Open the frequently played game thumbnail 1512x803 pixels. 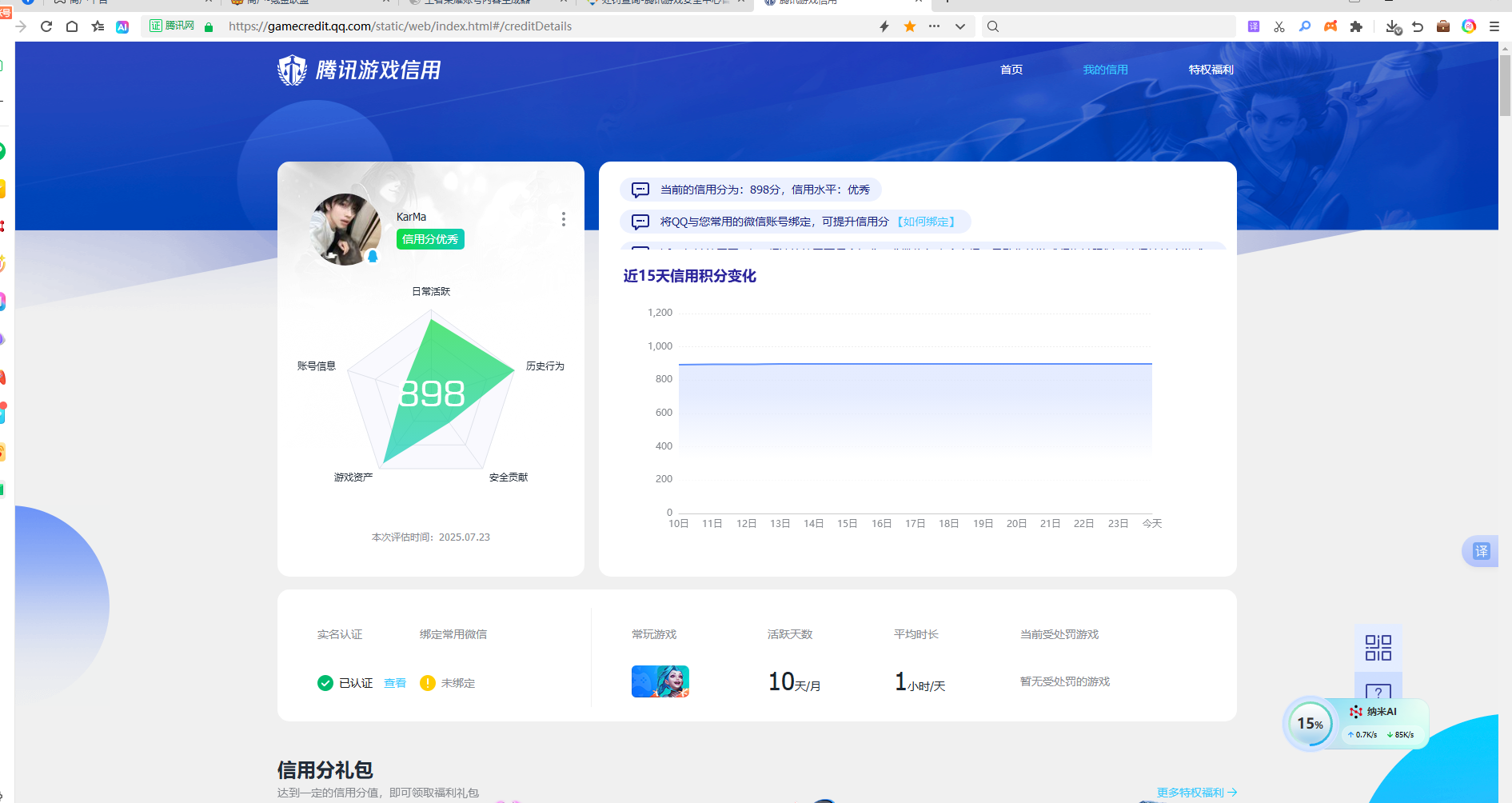coord(660,681)
